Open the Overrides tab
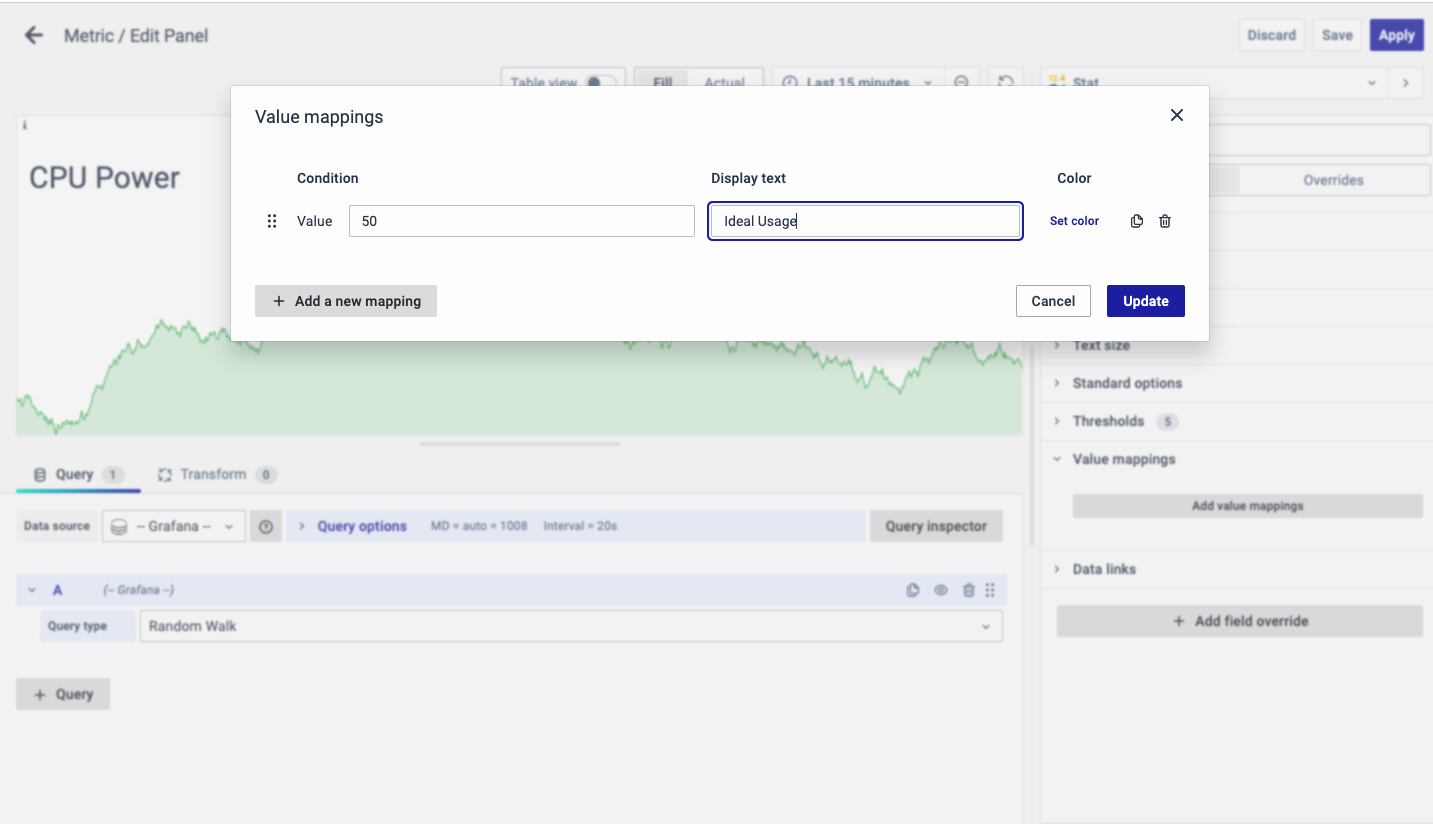Screen dimensions: 1433x824 point(1332,180)
